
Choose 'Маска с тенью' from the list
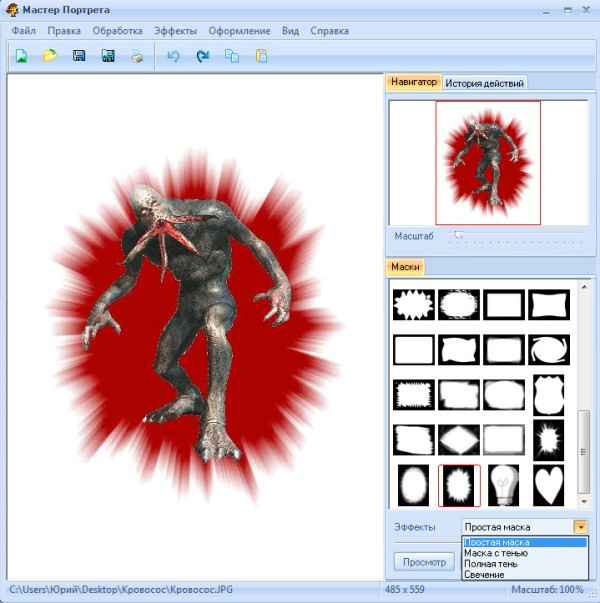(496, 553)
